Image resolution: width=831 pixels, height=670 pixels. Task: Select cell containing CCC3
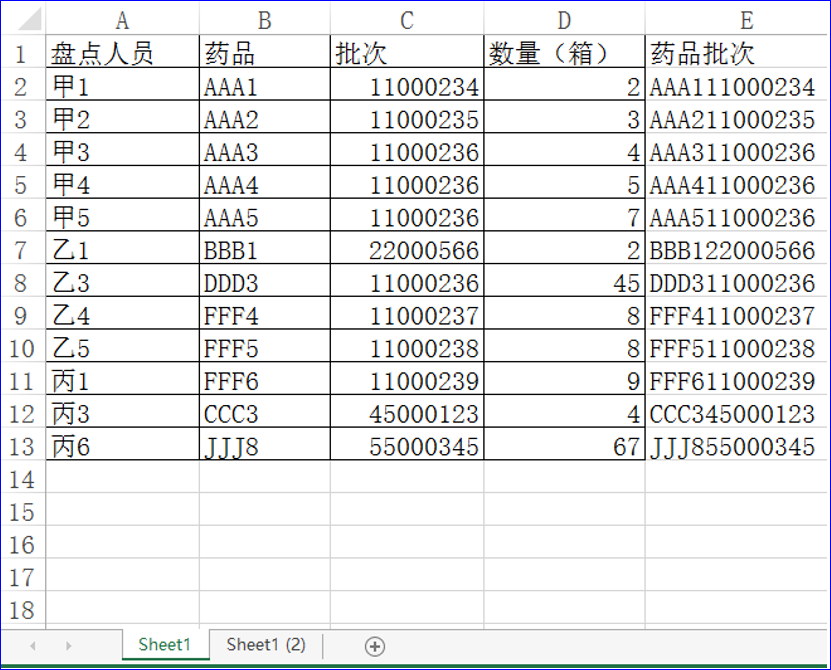click(x=265, y=413)
